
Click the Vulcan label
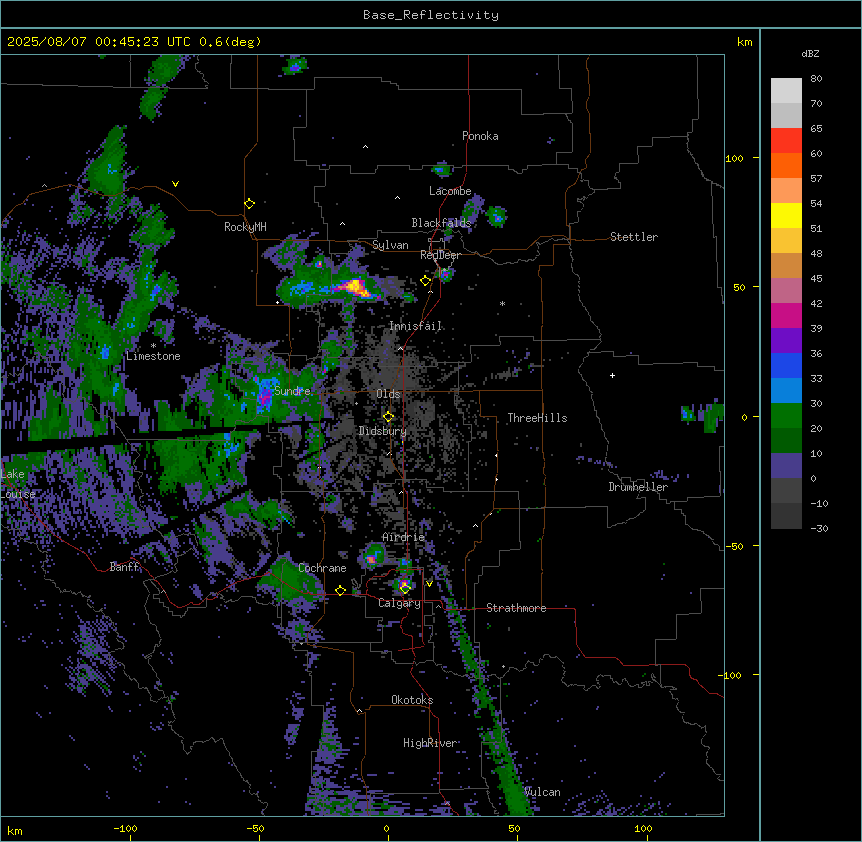tap(542, 792)
